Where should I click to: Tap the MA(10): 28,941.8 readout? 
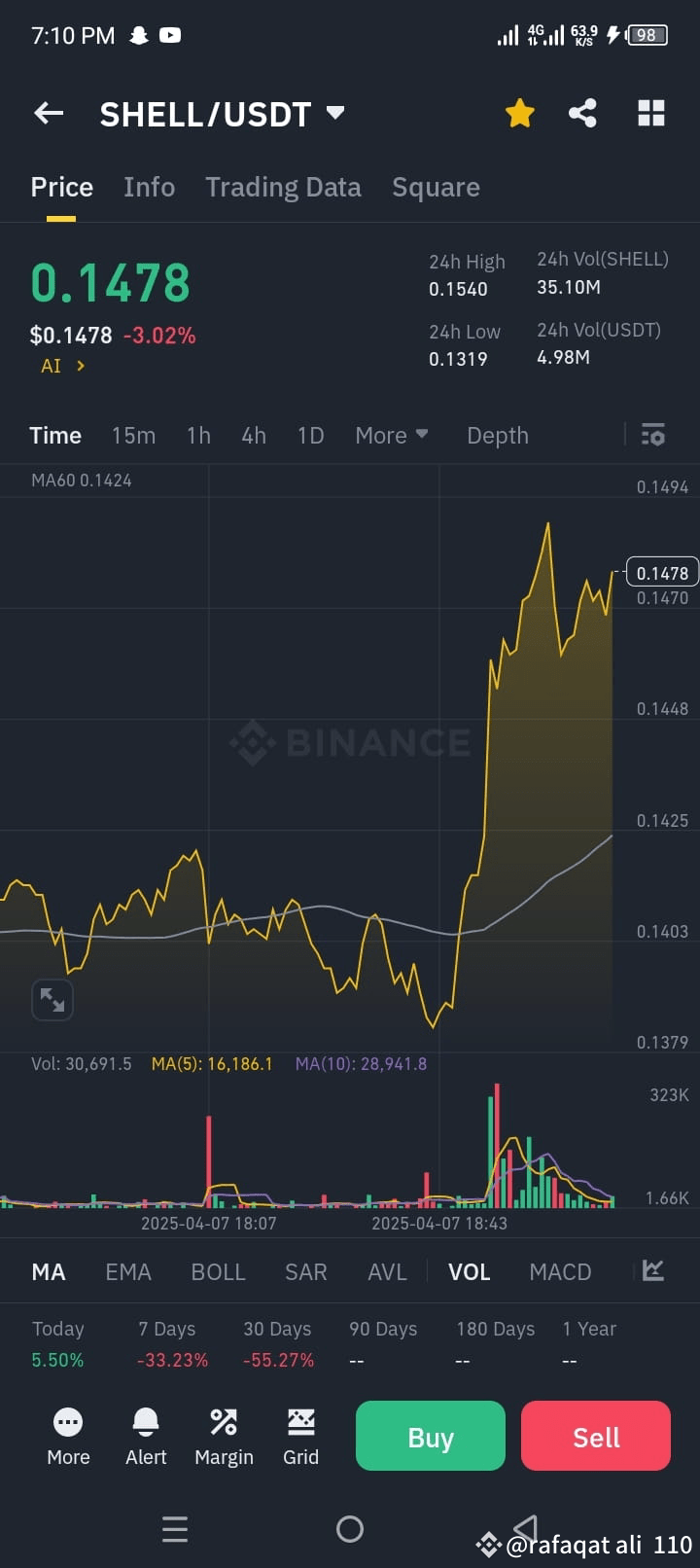[361, 1063]
